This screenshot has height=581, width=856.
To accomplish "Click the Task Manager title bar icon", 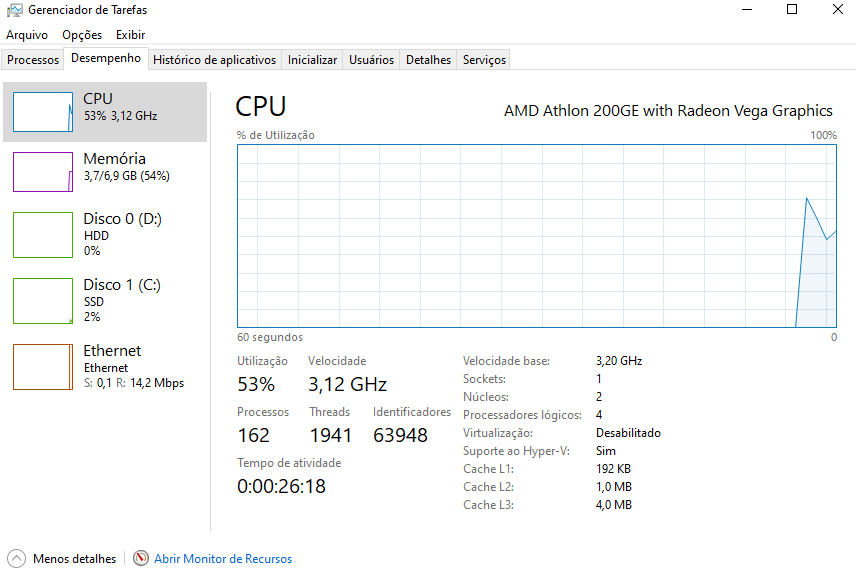I will pos(14,10).
